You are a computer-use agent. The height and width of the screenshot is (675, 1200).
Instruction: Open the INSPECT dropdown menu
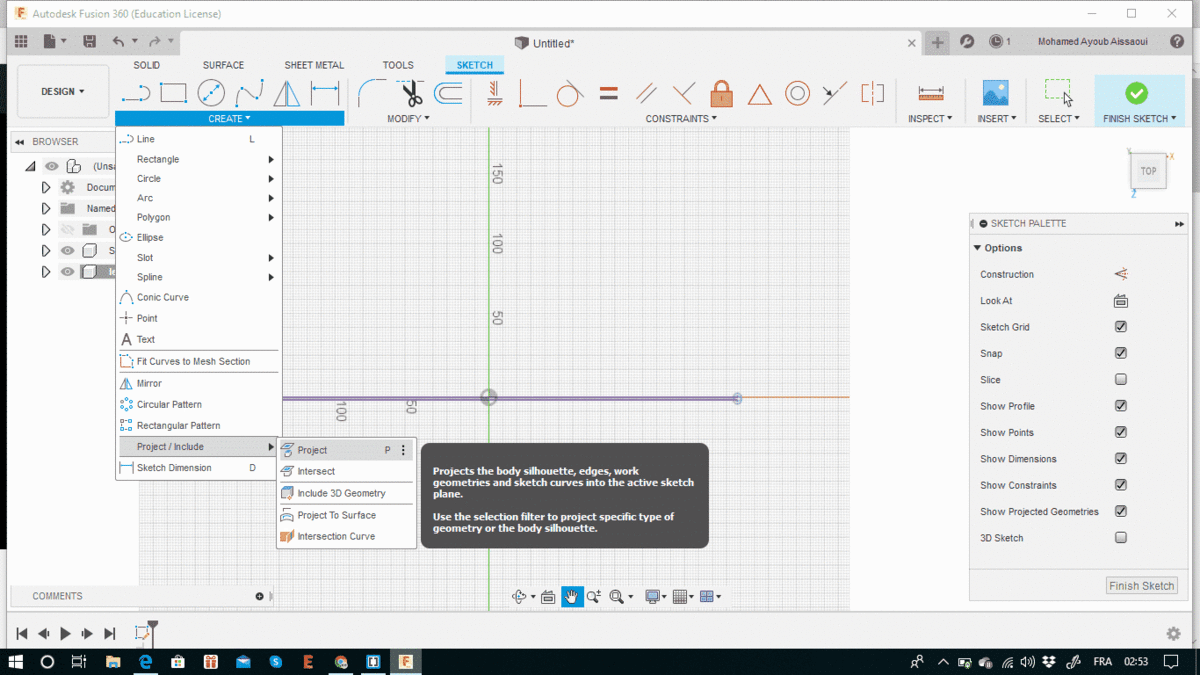pos(931,119)
